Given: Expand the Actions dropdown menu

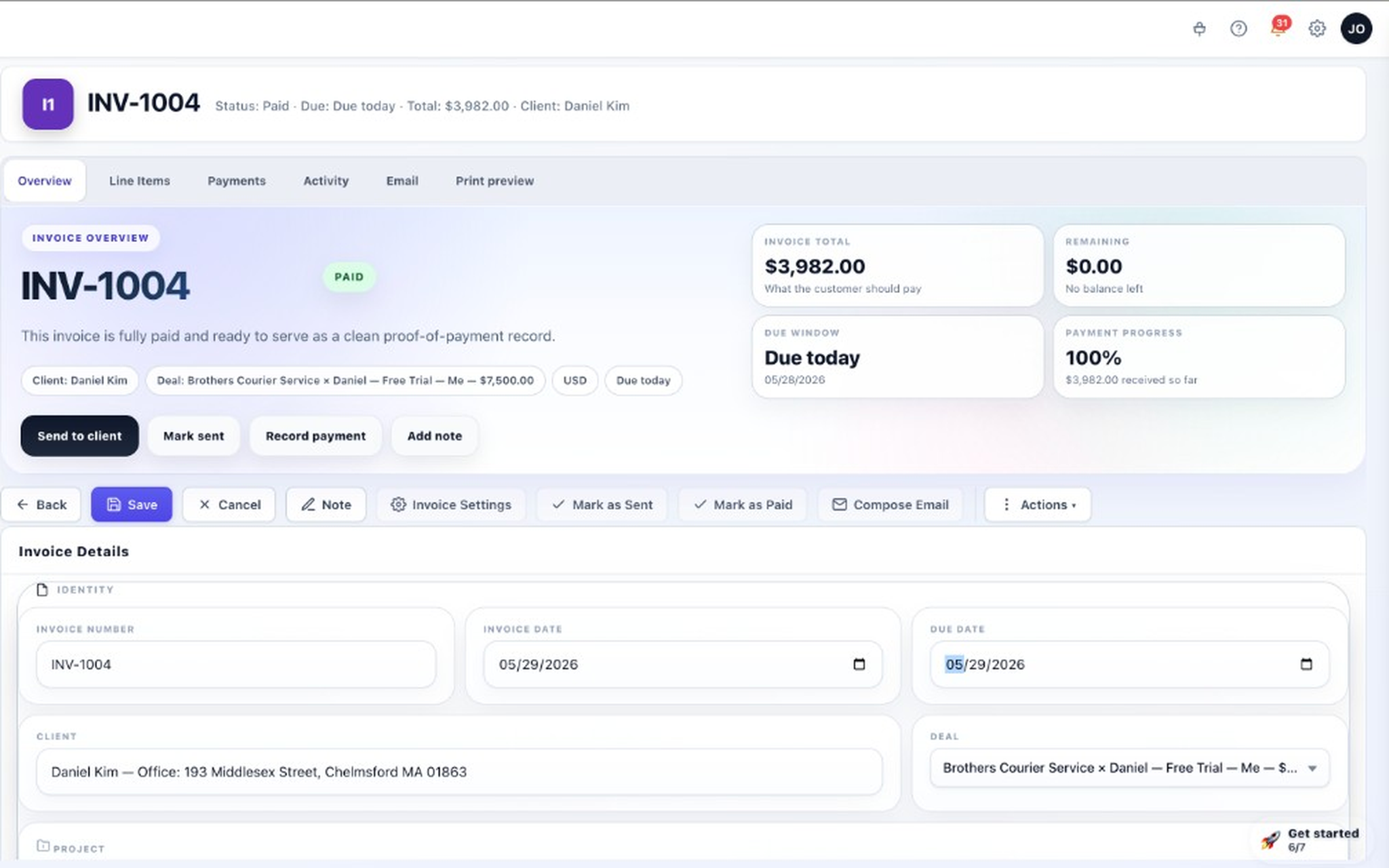Looking at the screenshot, I should click(x=1038, y=505).
